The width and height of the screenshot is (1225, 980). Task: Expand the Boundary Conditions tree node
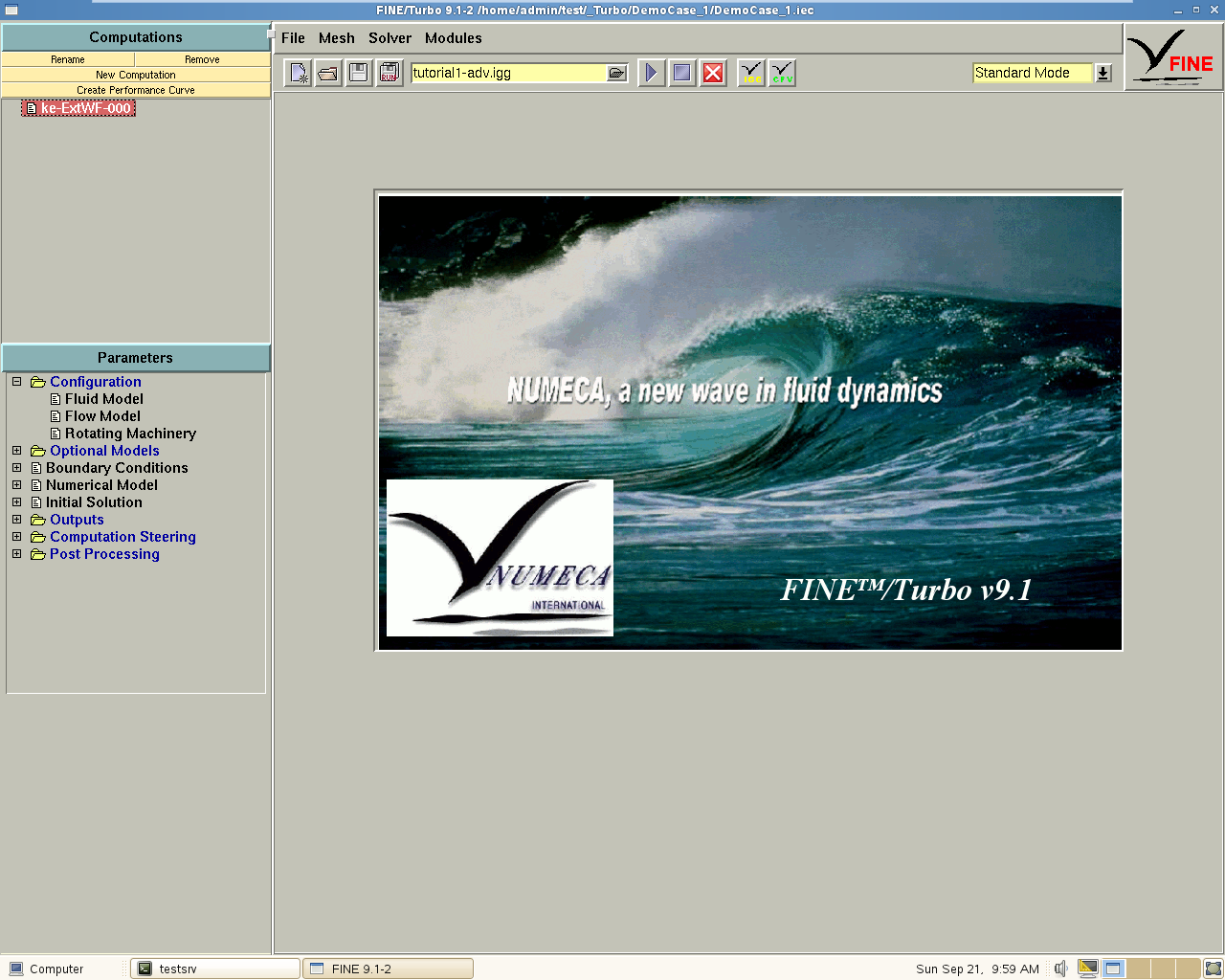(16, 468)
